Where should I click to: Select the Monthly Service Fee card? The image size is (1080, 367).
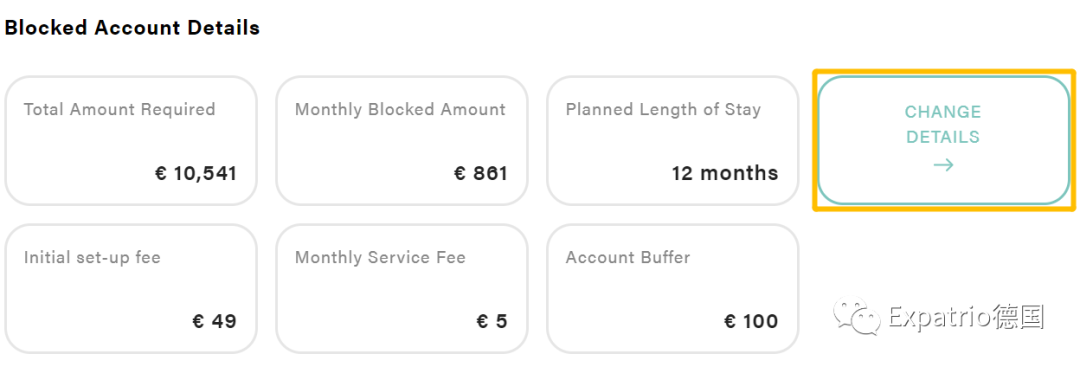(x=402, y=289)
